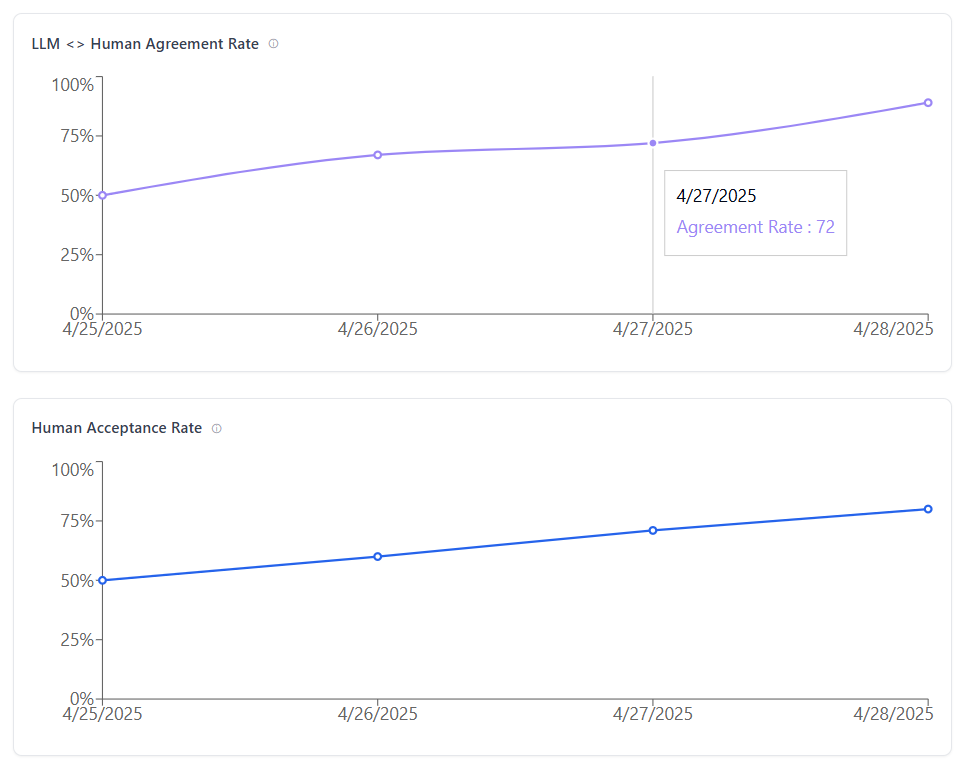
Task: Select the 4/28/2025 point on agreement chart
Action: point(926,102)
